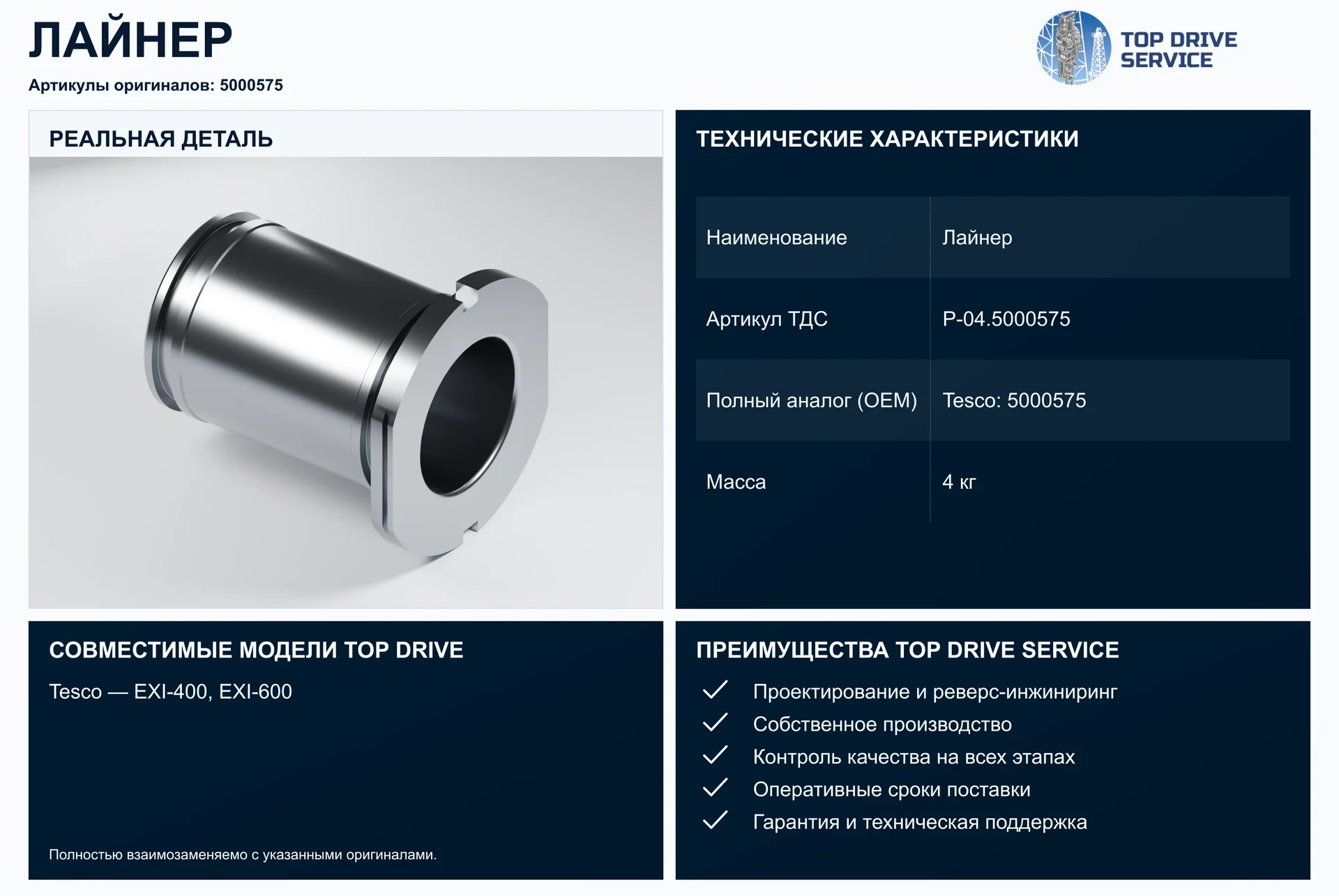Click the TOP DRIVE SERVICE logo text
Image resolution: width=1339 pixels, height=896 pixels.
(1179, 50)
